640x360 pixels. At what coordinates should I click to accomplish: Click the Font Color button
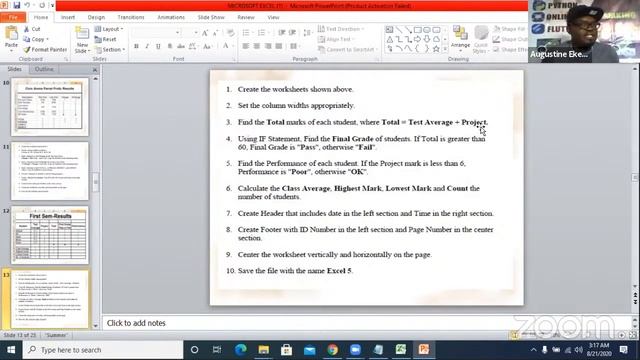pos(226,46)
